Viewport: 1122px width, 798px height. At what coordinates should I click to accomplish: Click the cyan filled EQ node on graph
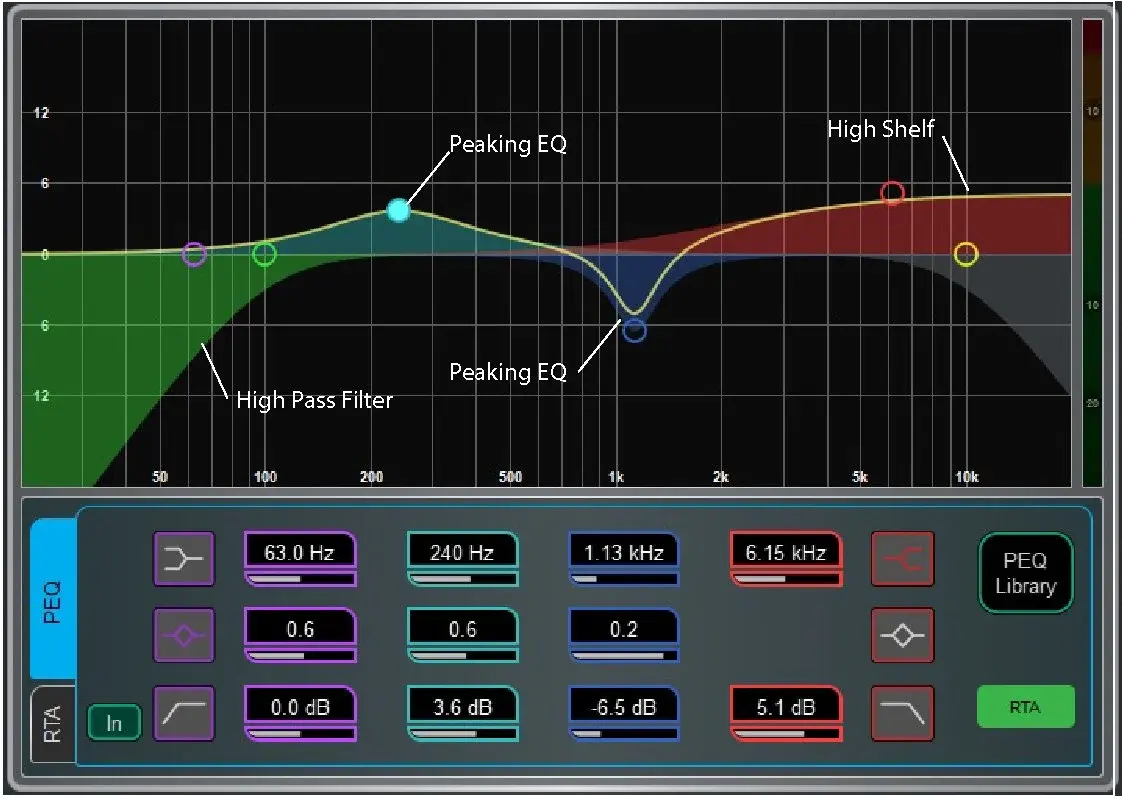[x=399, y=210]
